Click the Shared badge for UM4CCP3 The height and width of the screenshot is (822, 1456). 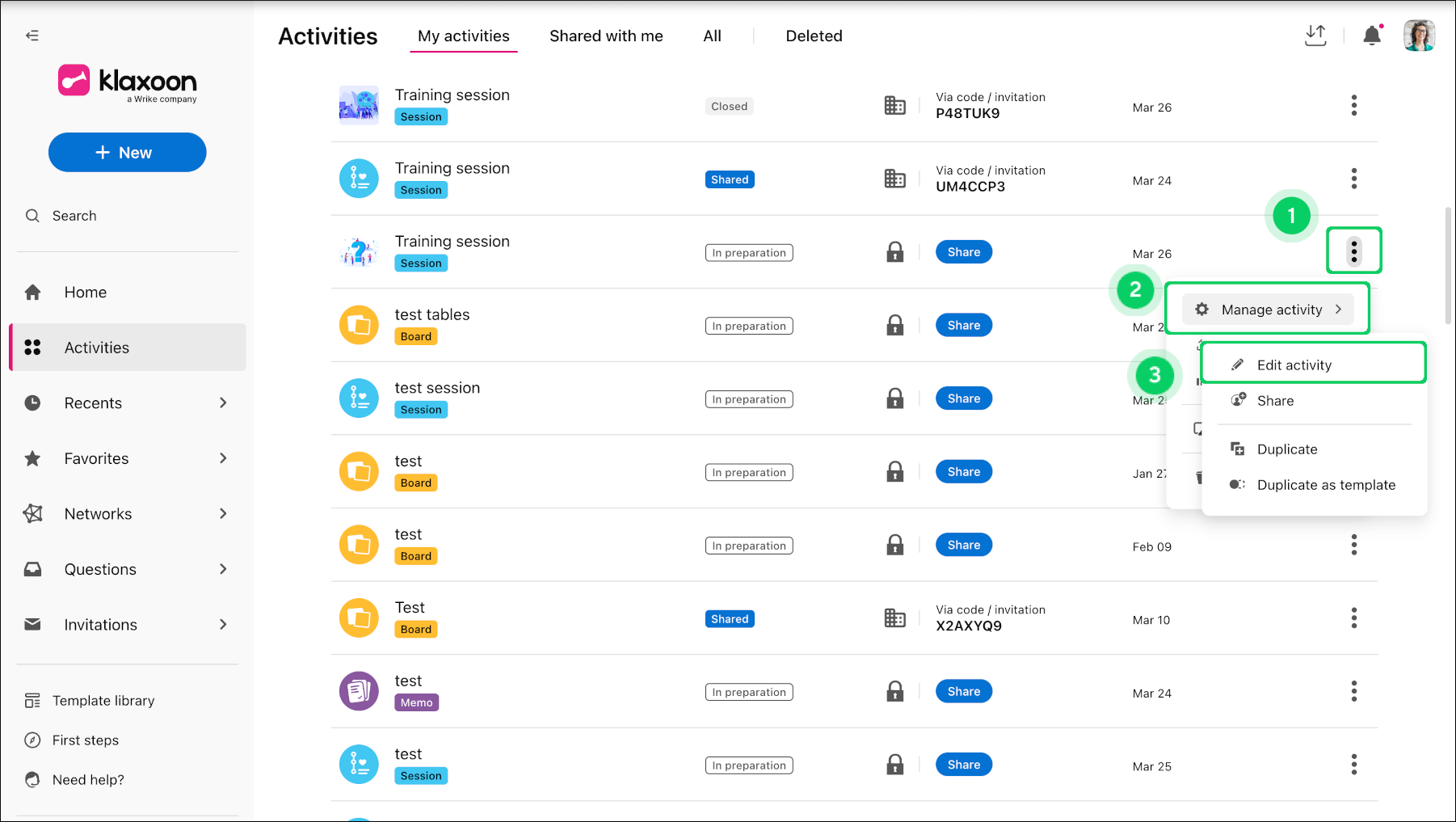(x=730, y=179)
